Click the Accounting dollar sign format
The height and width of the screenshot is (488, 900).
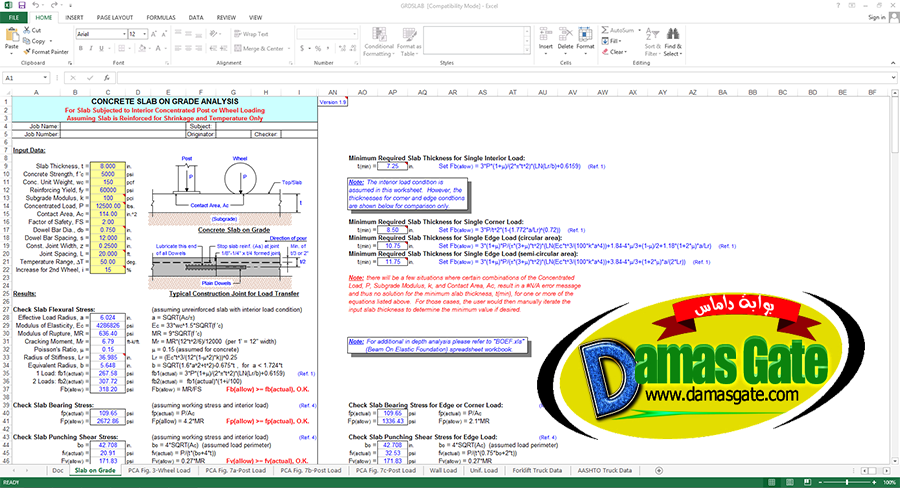(x=302, y=49)
